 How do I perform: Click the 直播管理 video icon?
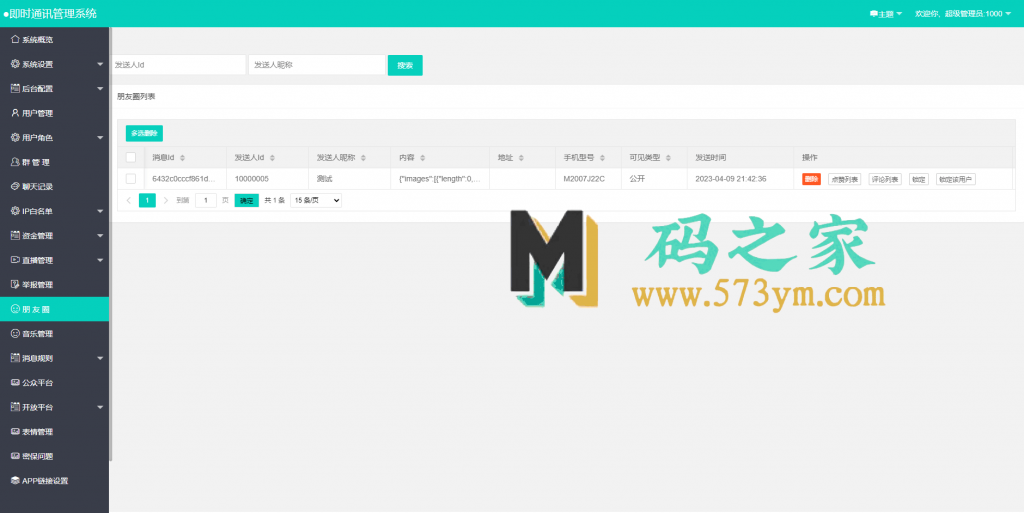[x=15, y=260]
